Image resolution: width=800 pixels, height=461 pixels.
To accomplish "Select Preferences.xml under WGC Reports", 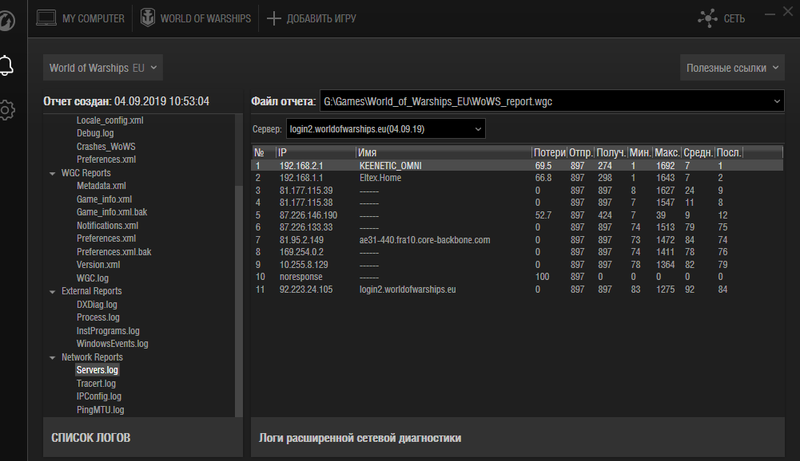I will pyautogui.click(x=106, y=238).
